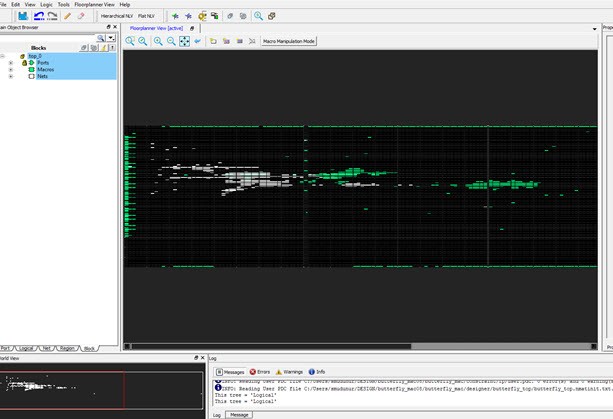Click the Save icon in the main toolbar
The height and width of the screenshot is (419, 613).
tap(23, 16)
